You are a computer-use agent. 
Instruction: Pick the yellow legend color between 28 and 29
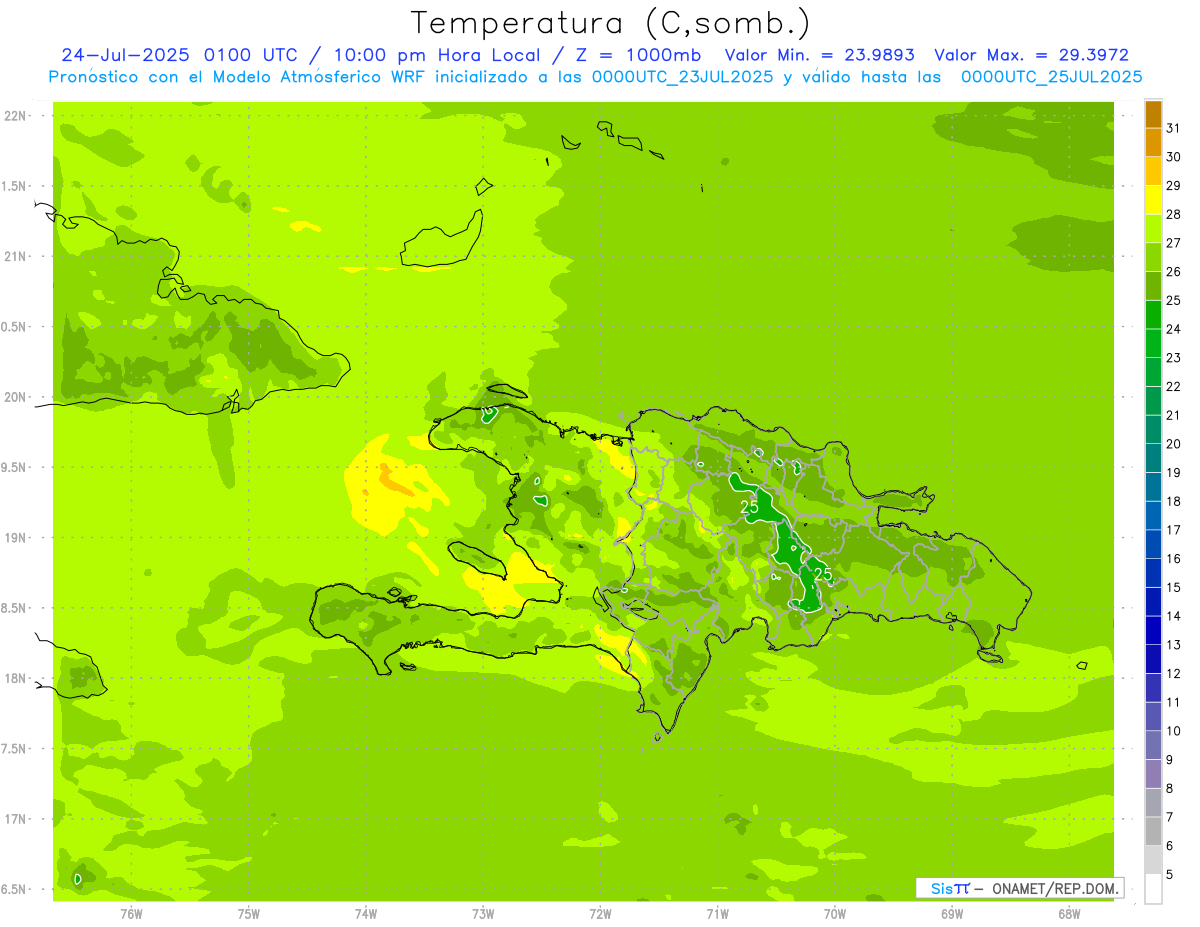coord(1153,200)
